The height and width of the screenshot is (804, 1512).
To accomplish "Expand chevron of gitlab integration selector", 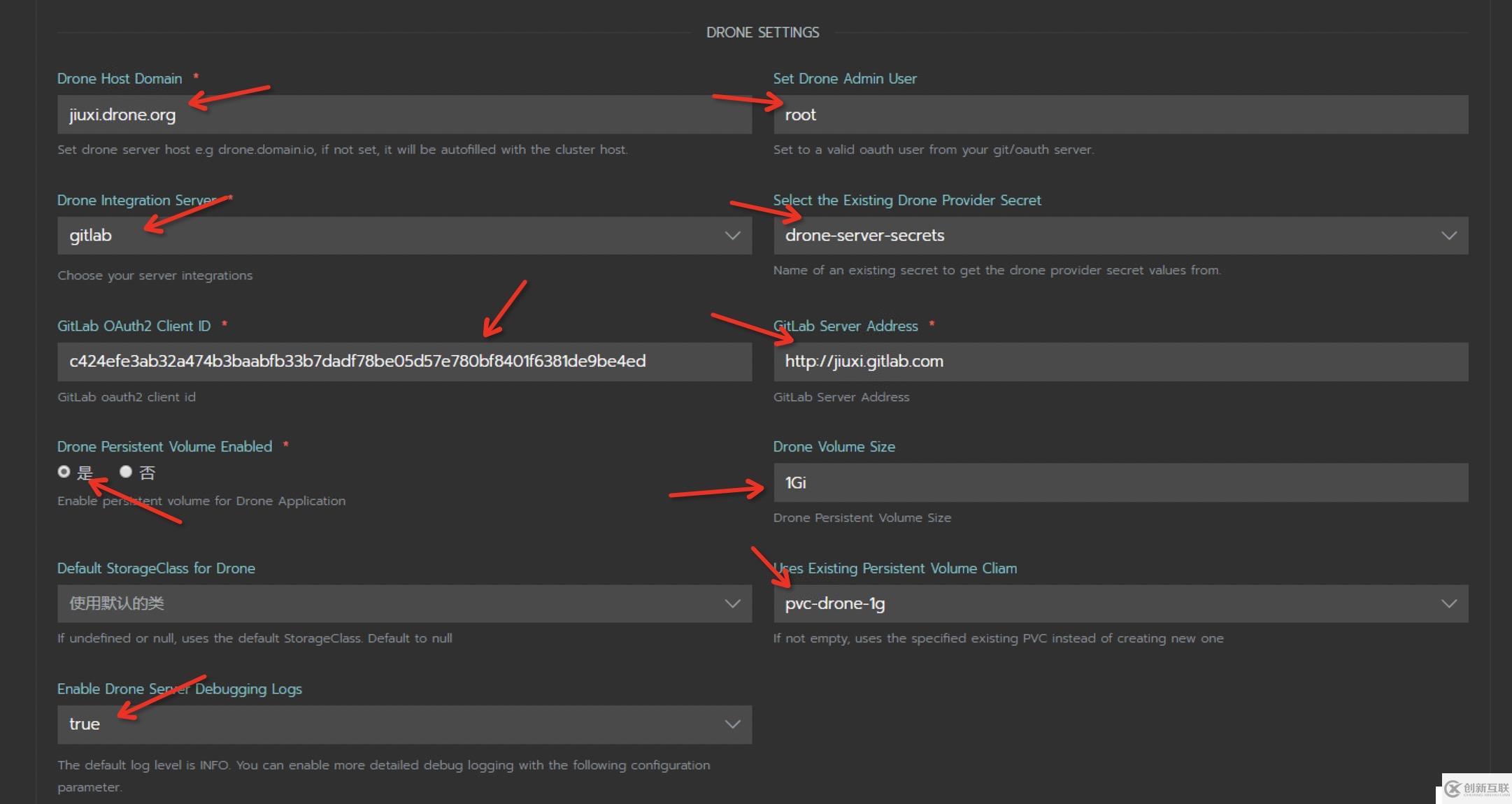I will coord(732,236).
